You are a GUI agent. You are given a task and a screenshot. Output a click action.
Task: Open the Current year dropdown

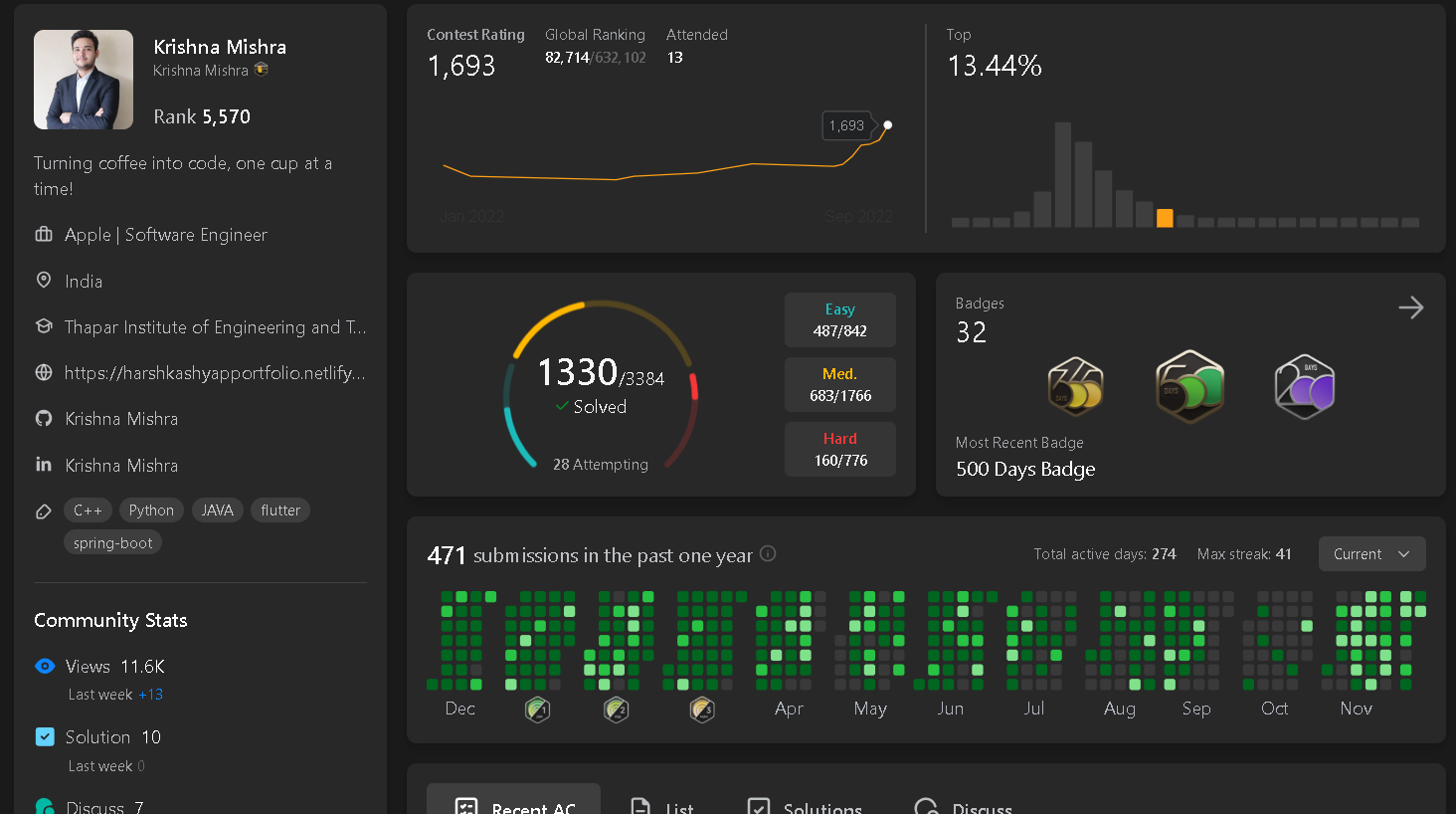coord(1372,554)
